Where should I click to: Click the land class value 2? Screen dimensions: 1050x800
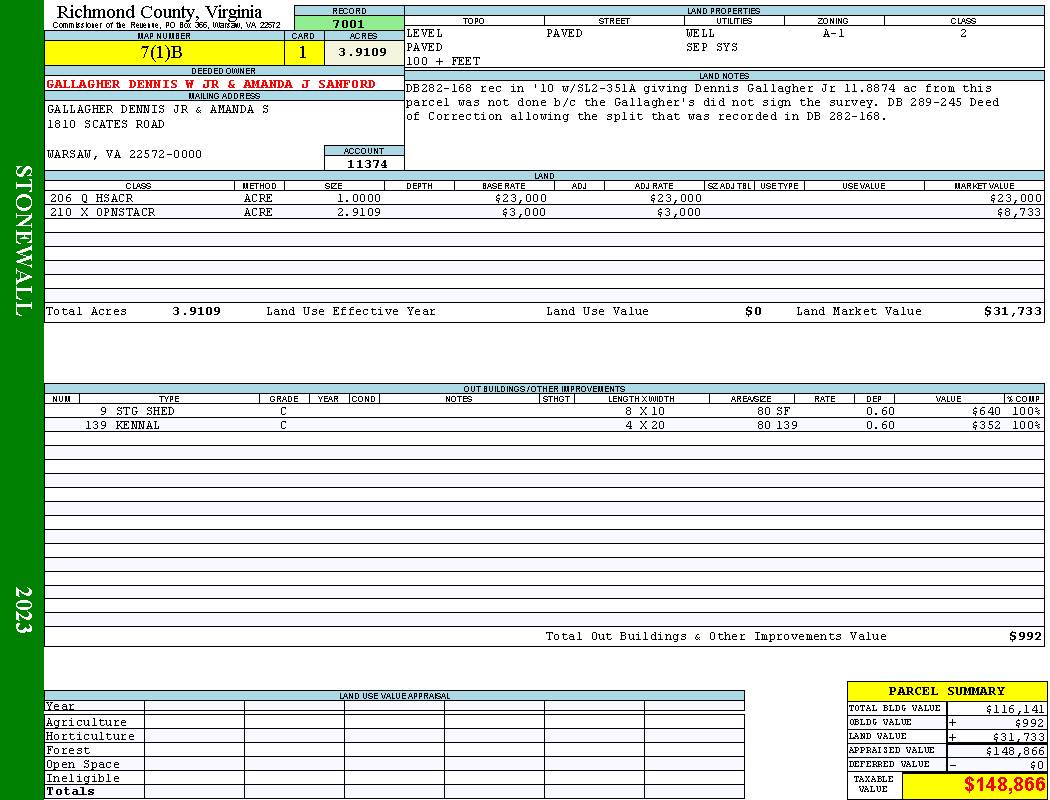click(x=963, y=33)
